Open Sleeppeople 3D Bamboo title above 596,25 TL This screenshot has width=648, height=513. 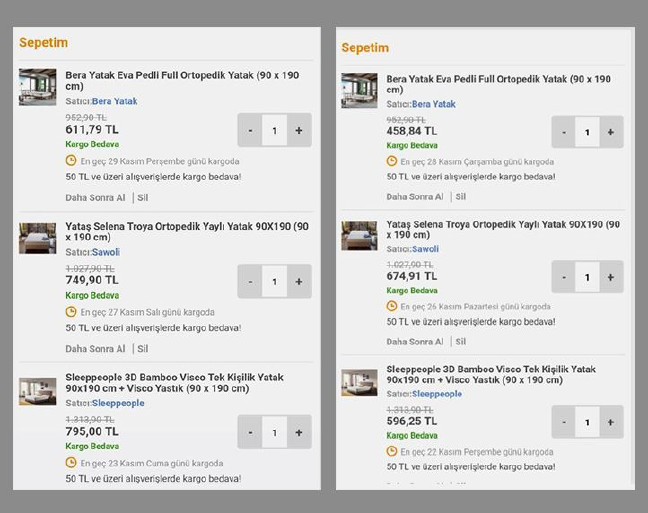[x=491, y=374]
